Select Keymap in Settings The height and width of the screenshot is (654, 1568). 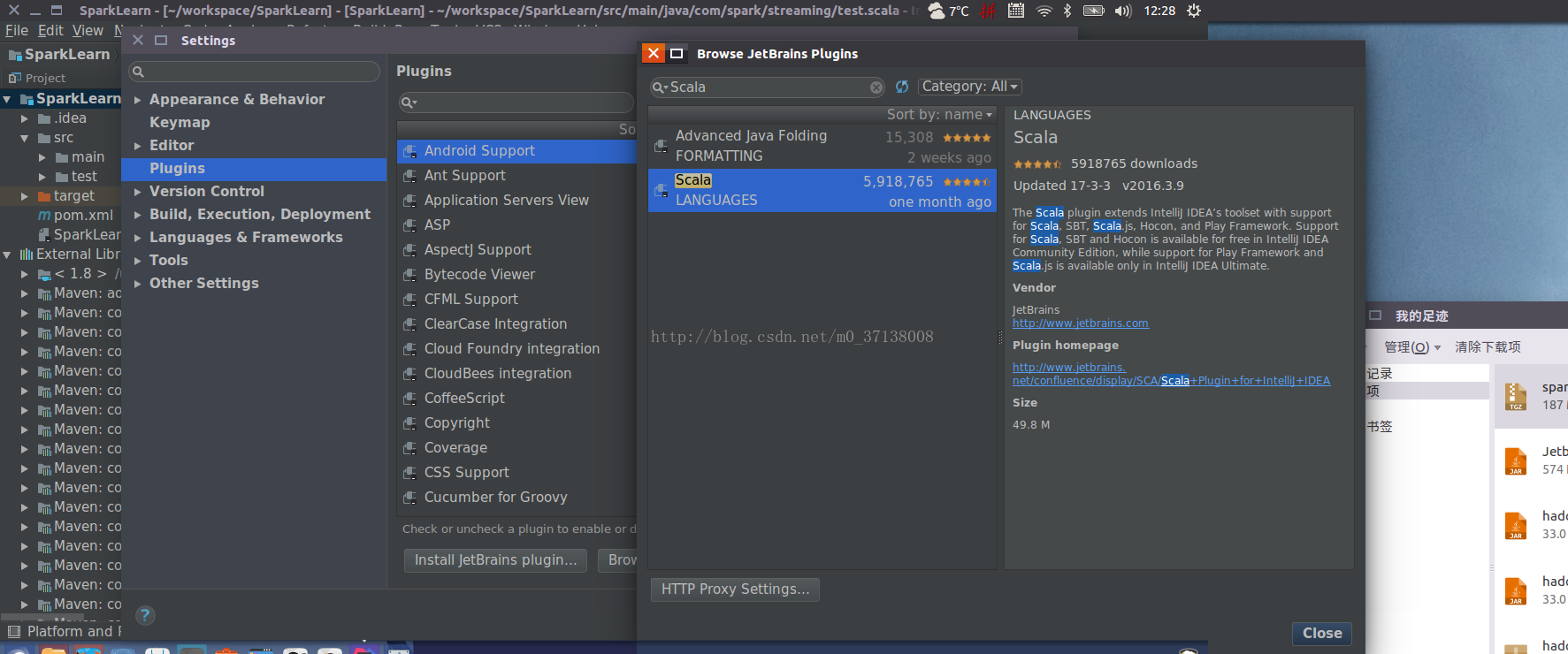(180, 123)
